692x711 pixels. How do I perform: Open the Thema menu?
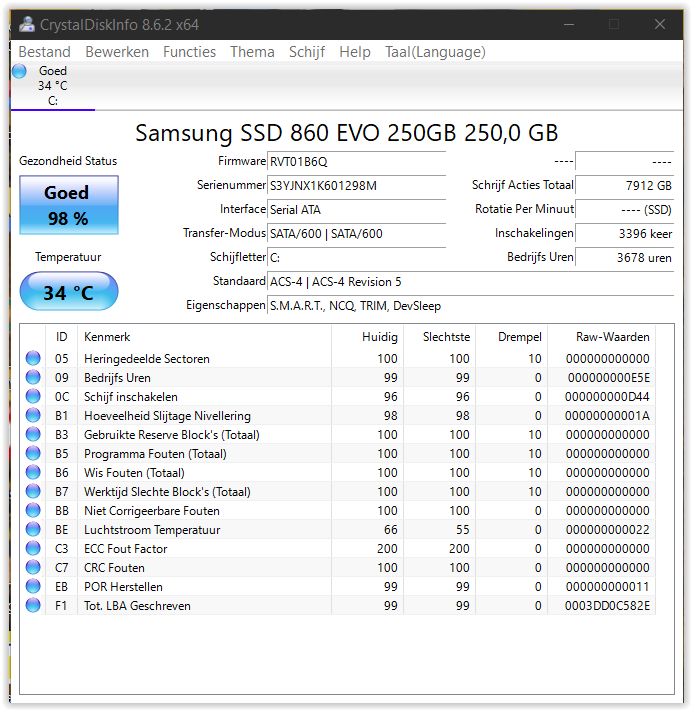pos(252,52)
